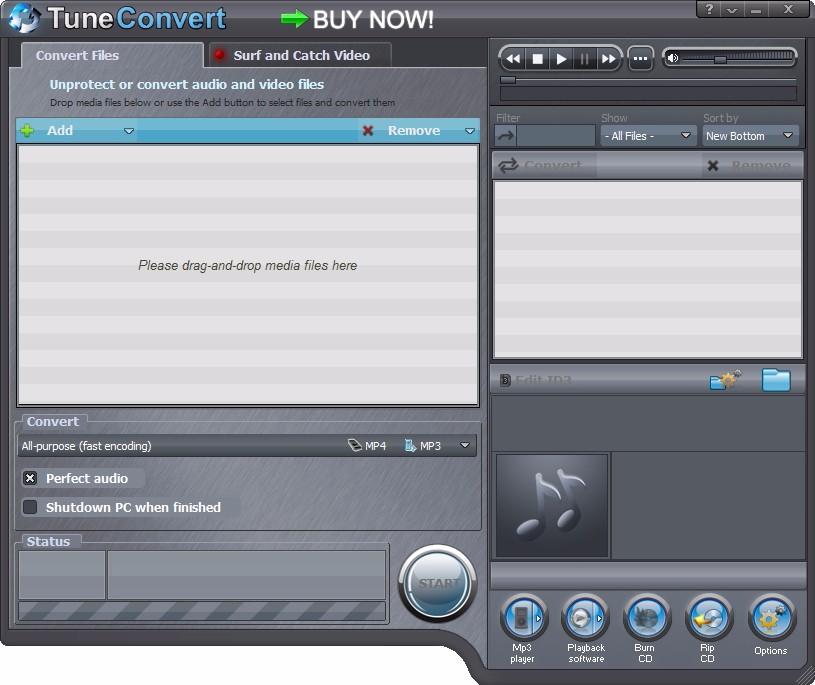Enable Shutdown PC when finished checkbox
Screen dimensions: 815x685
(30, 507)
